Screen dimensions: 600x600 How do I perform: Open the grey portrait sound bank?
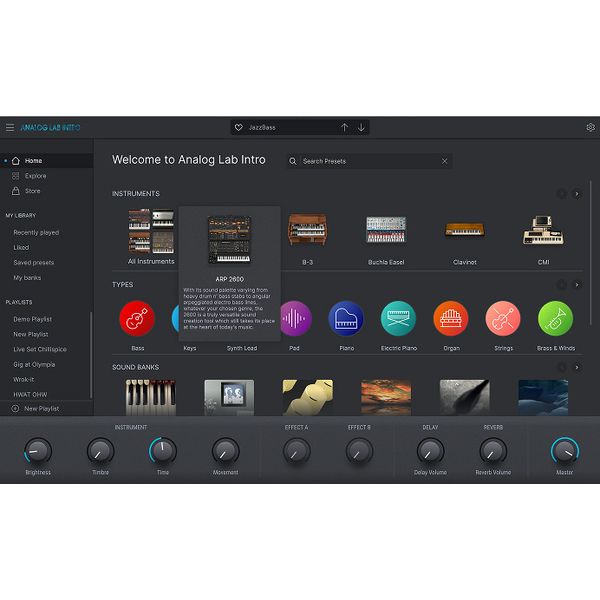coord(229,397)
